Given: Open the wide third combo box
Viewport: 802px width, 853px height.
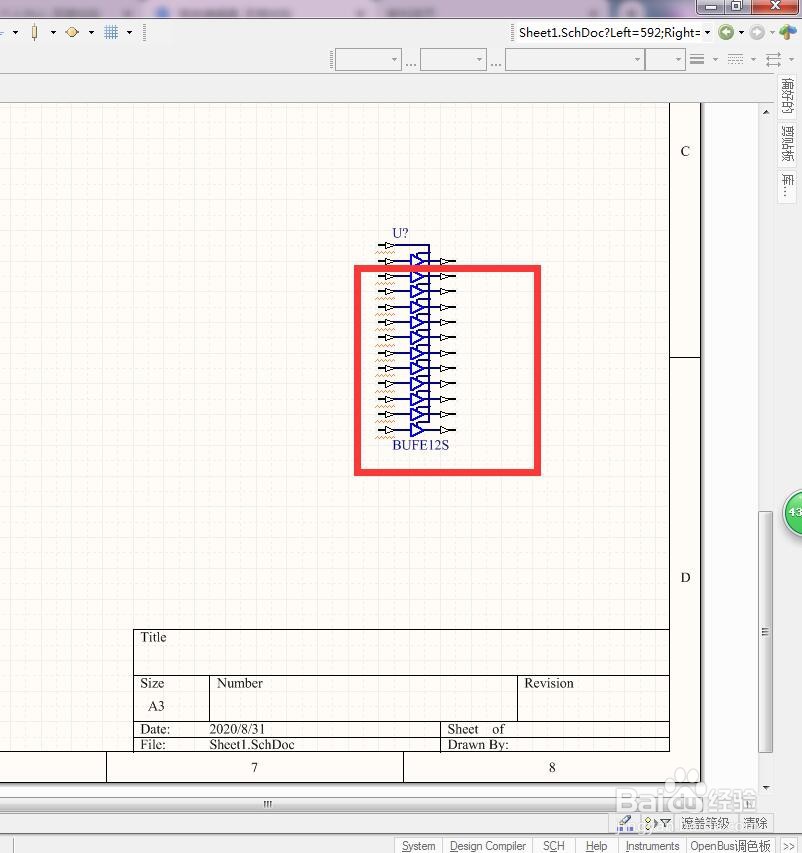Looking at the screenshot, I should point(575,59).
